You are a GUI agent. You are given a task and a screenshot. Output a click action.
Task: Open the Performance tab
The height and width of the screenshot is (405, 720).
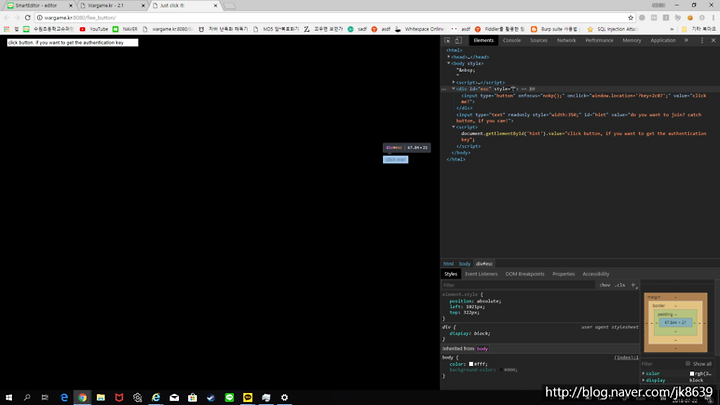coord(599,40)
